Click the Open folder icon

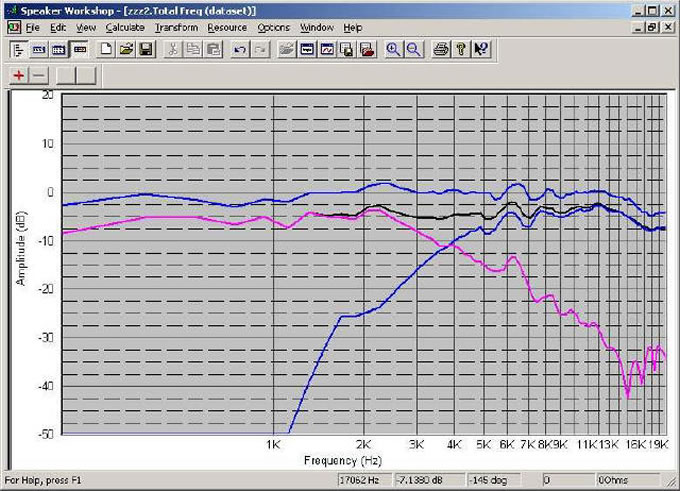(126, 49)
